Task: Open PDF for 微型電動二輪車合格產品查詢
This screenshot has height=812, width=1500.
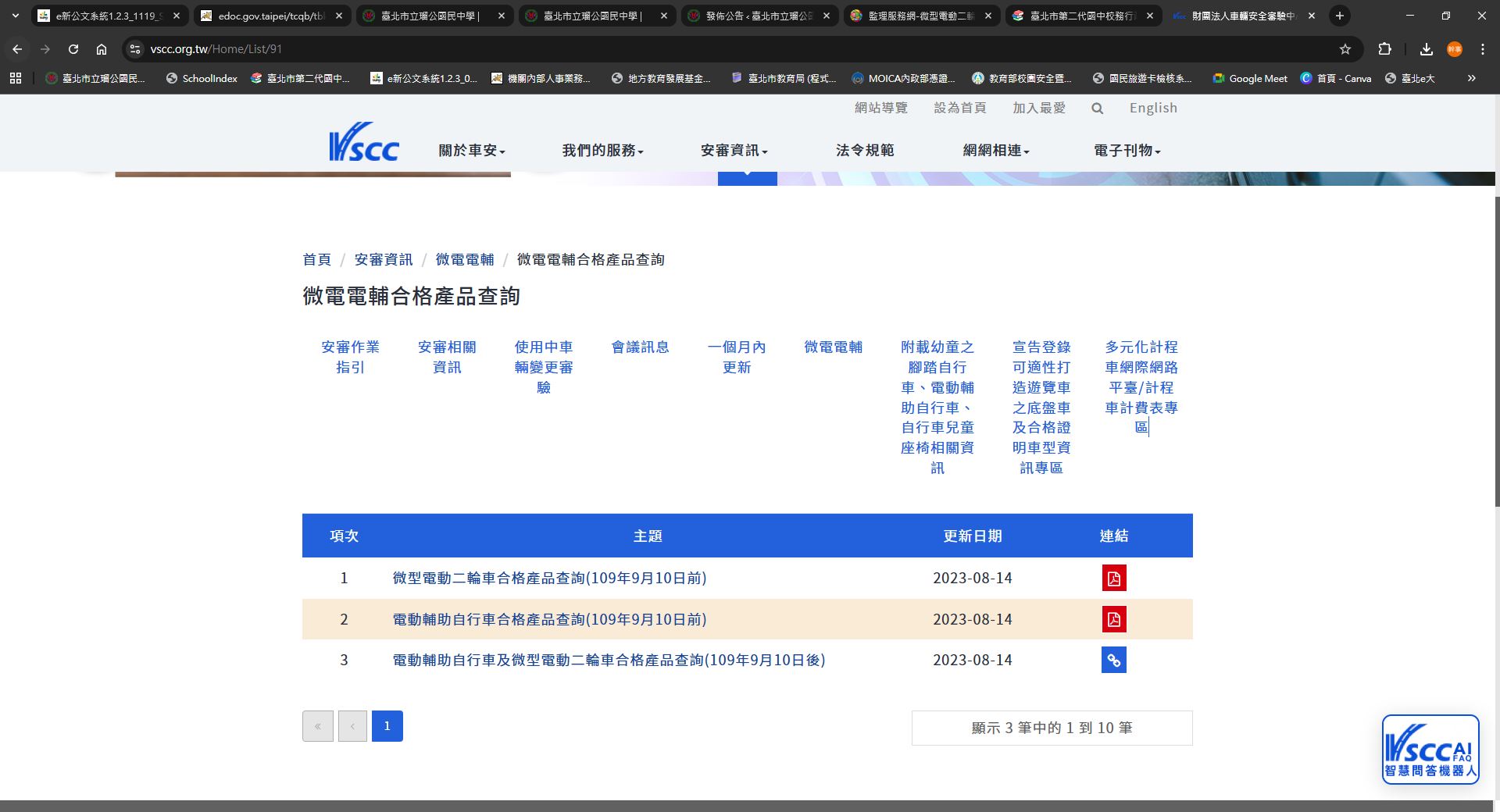Action: point(1113,578)
